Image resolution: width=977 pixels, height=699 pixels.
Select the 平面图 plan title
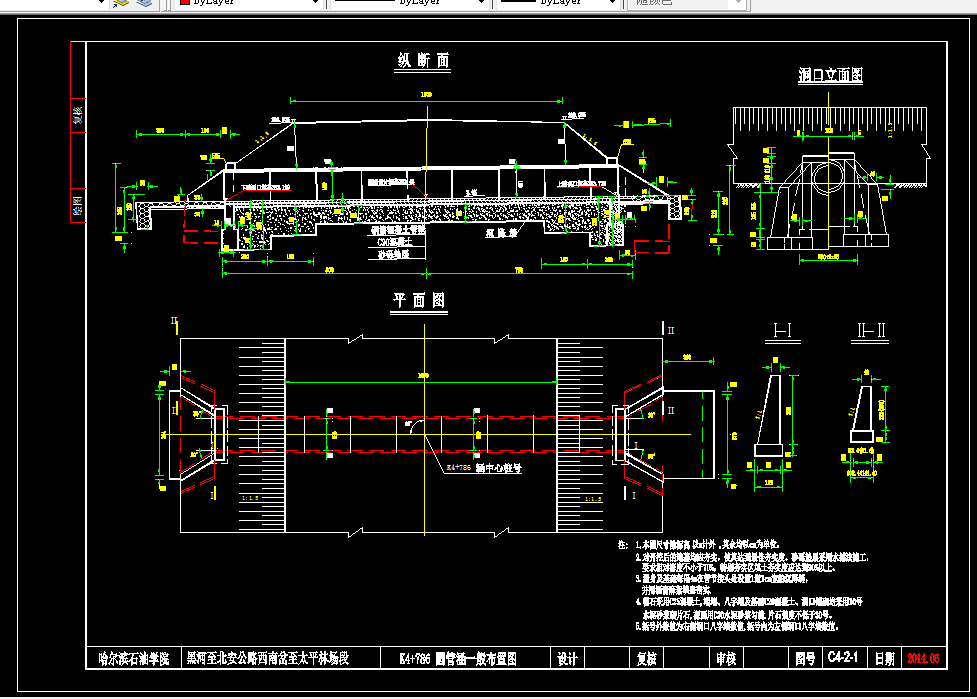click(419, 300)
